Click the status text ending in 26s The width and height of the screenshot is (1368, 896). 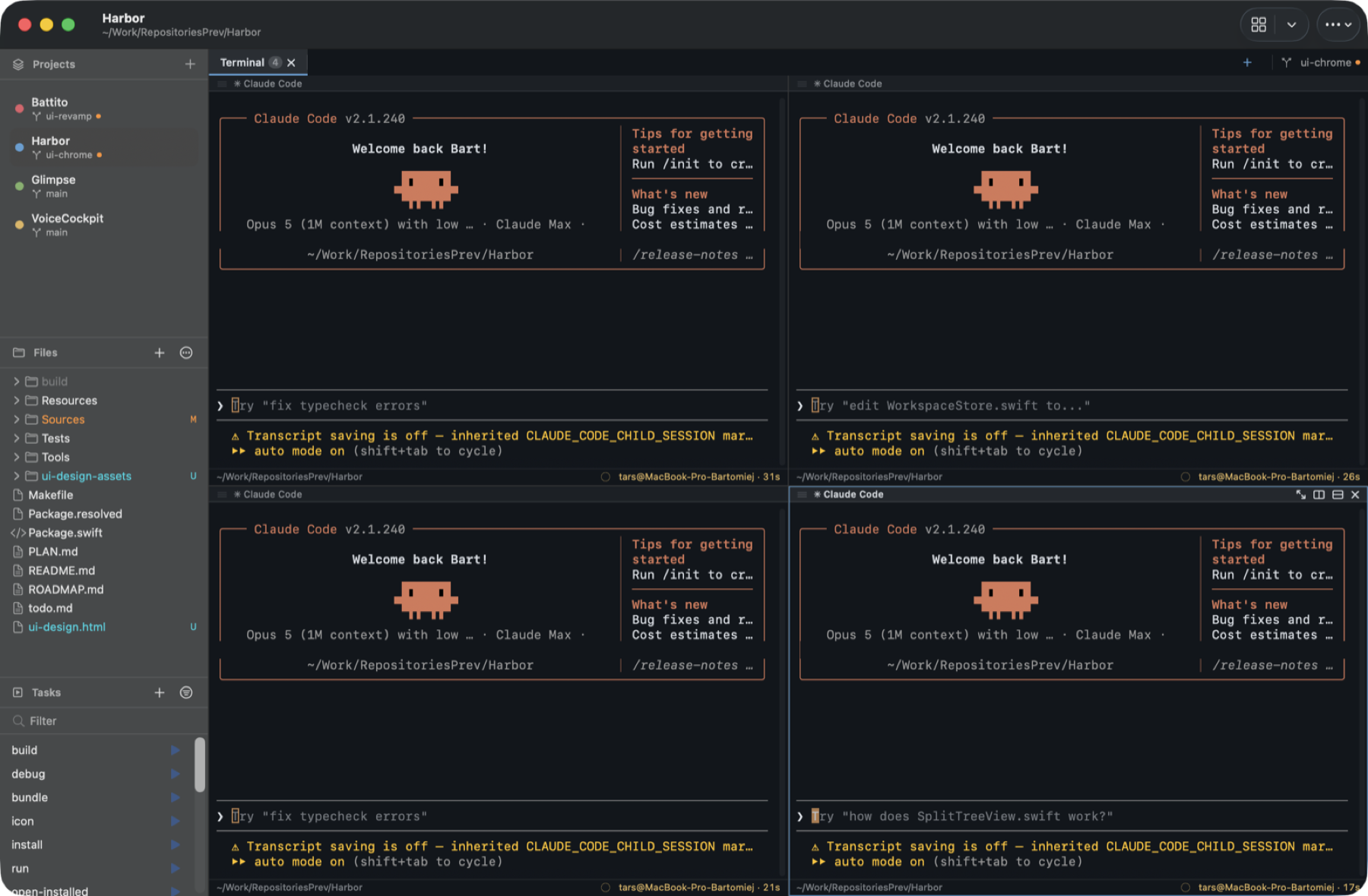click(x=1279, y=476)
